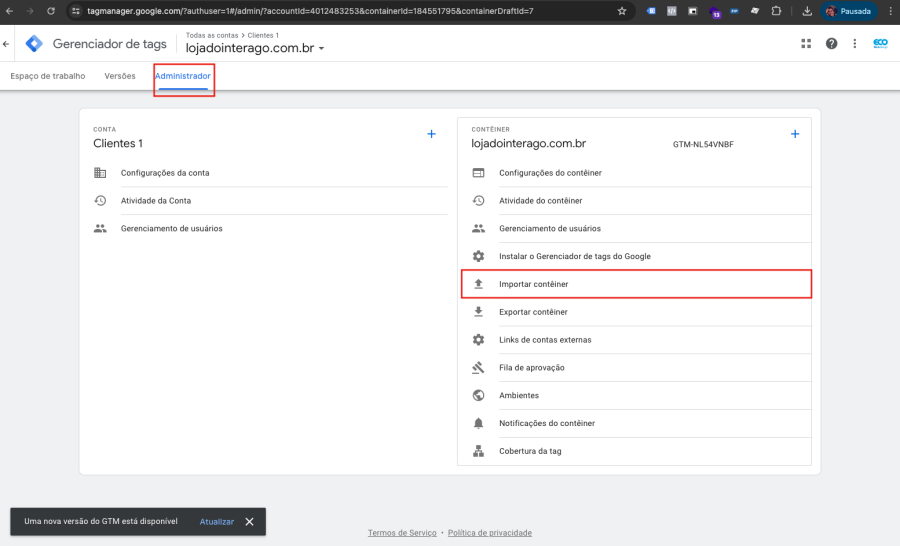900x546 pixels.
Task: Open Fila de aprovação
Action: [x=532, y=367]
